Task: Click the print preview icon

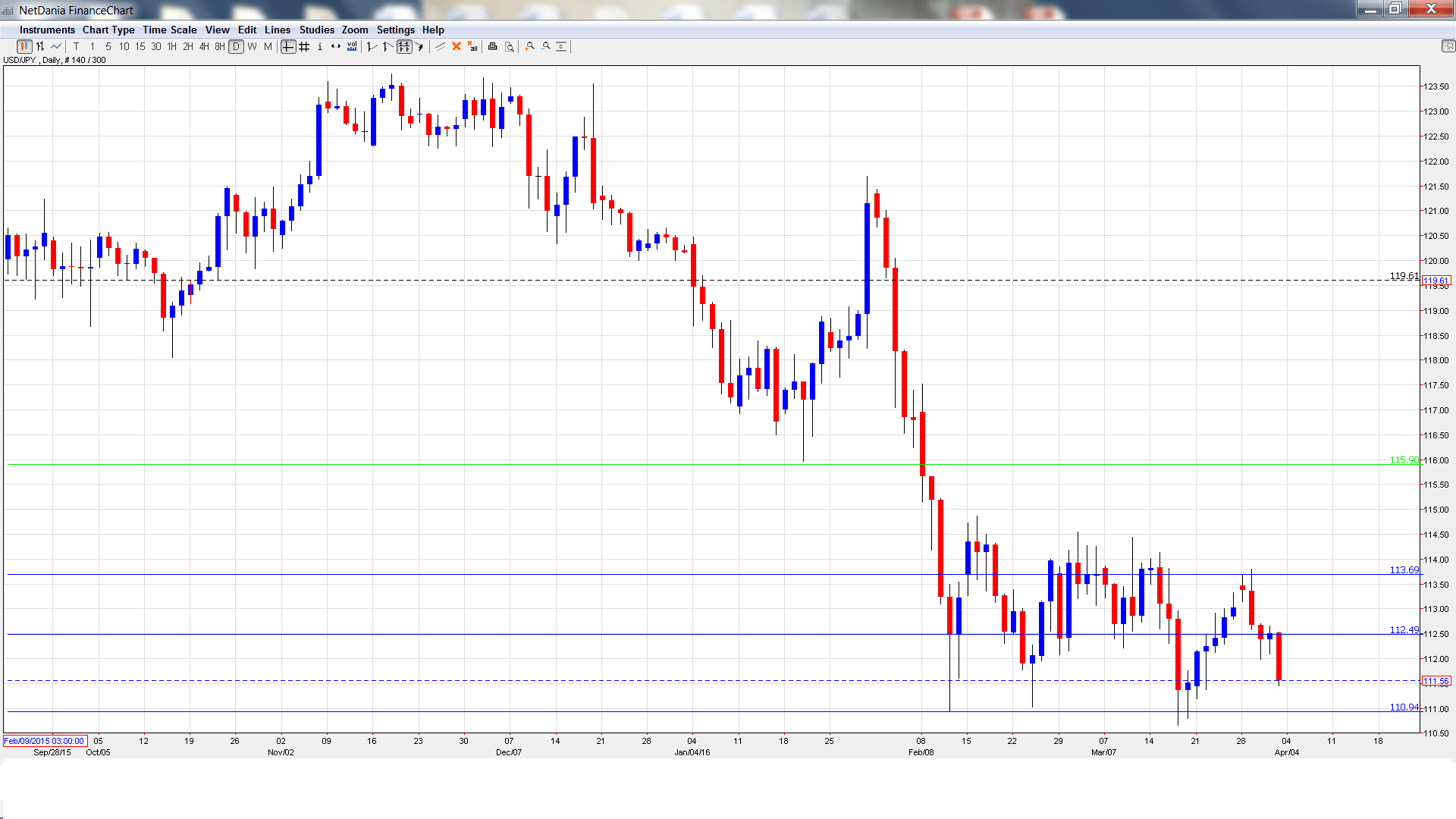Action: 508,46
